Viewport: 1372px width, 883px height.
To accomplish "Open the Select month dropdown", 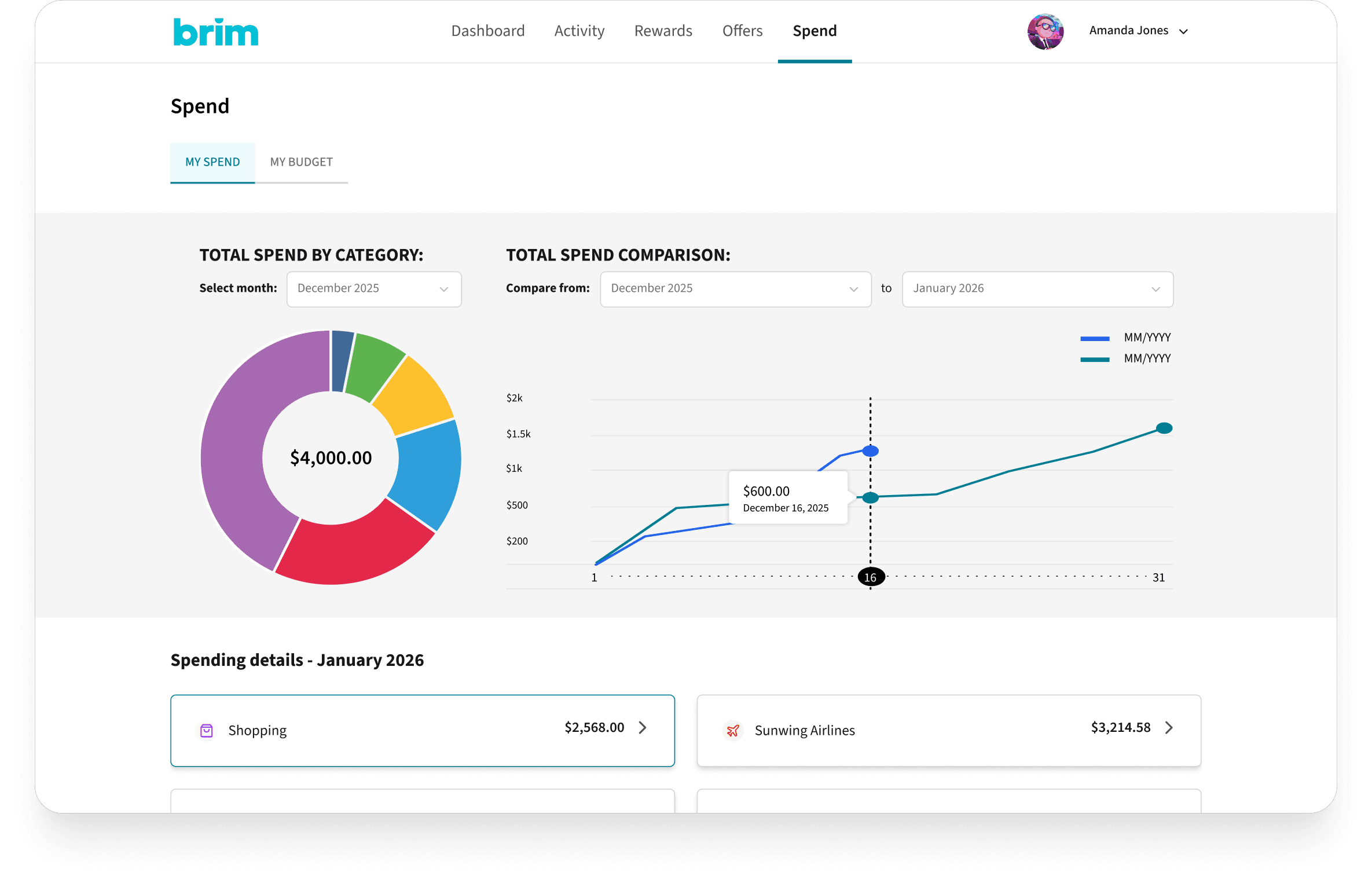I will coord(373,289).
